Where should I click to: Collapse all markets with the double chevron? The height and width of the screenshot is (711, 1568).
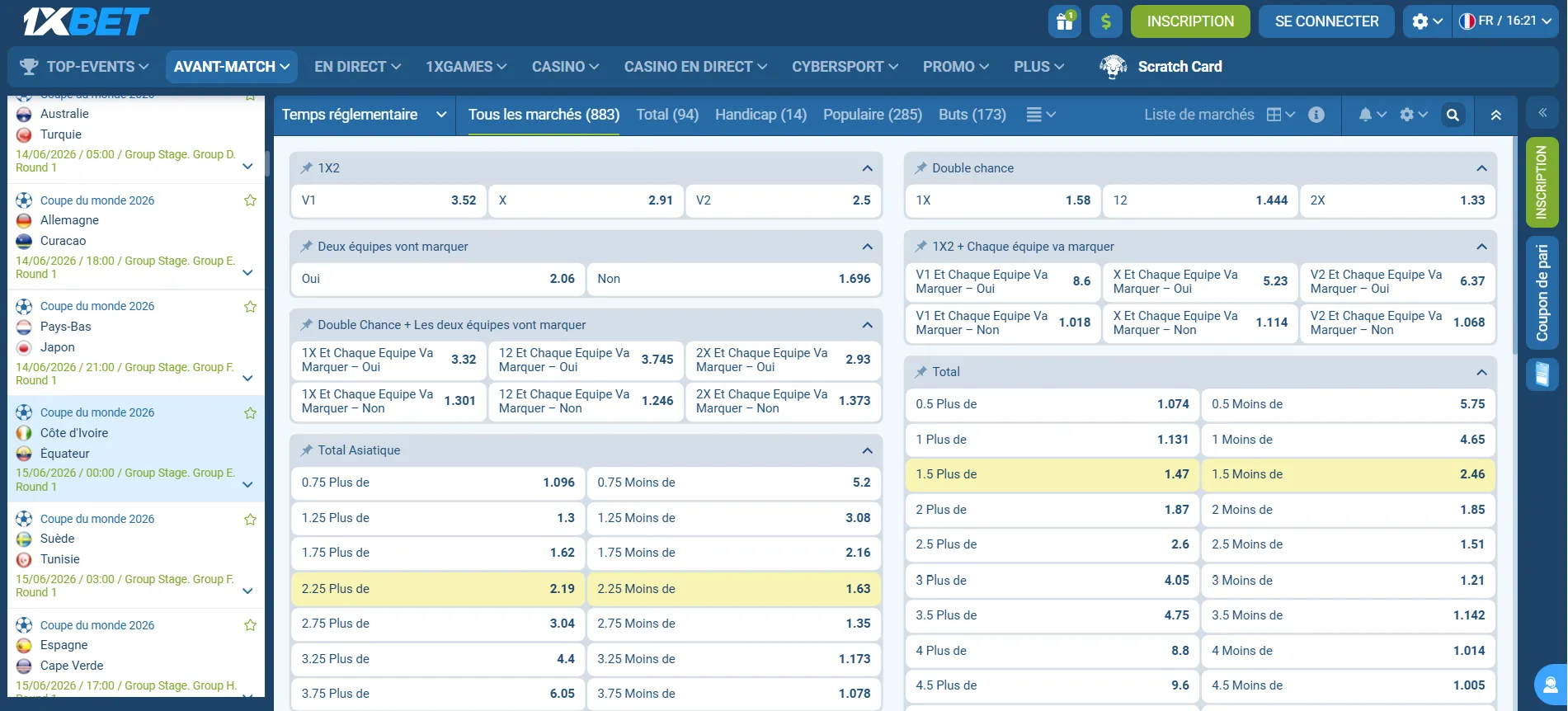pyautogui.click(x=1495, y=115)
